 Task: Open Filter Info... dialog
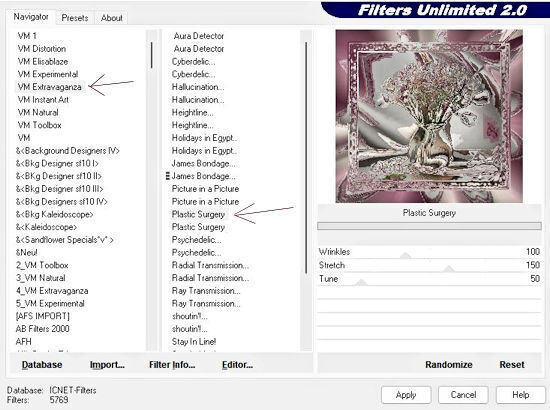[172, 365]
